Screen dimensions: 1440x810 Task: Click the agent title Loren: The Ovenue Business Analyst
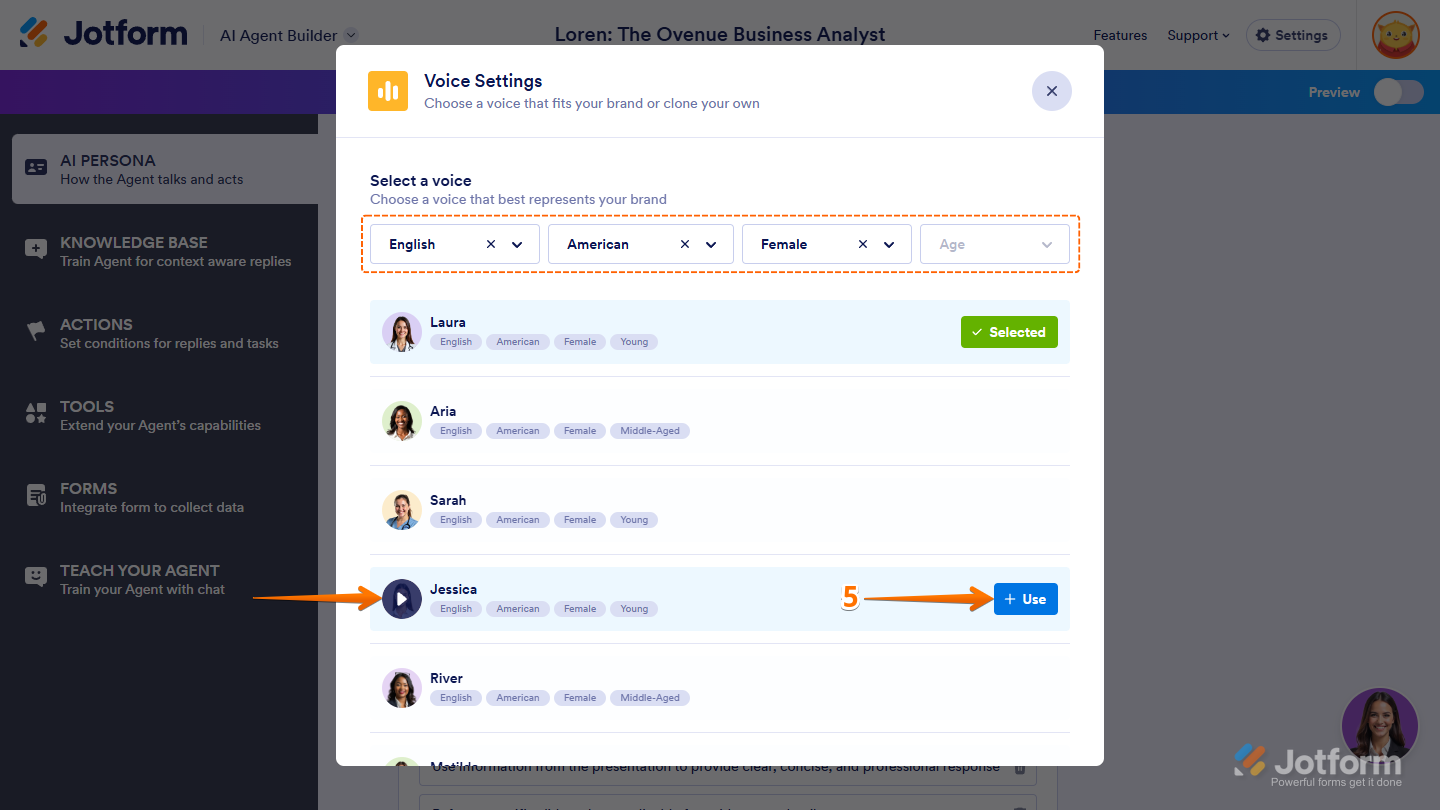720,35
